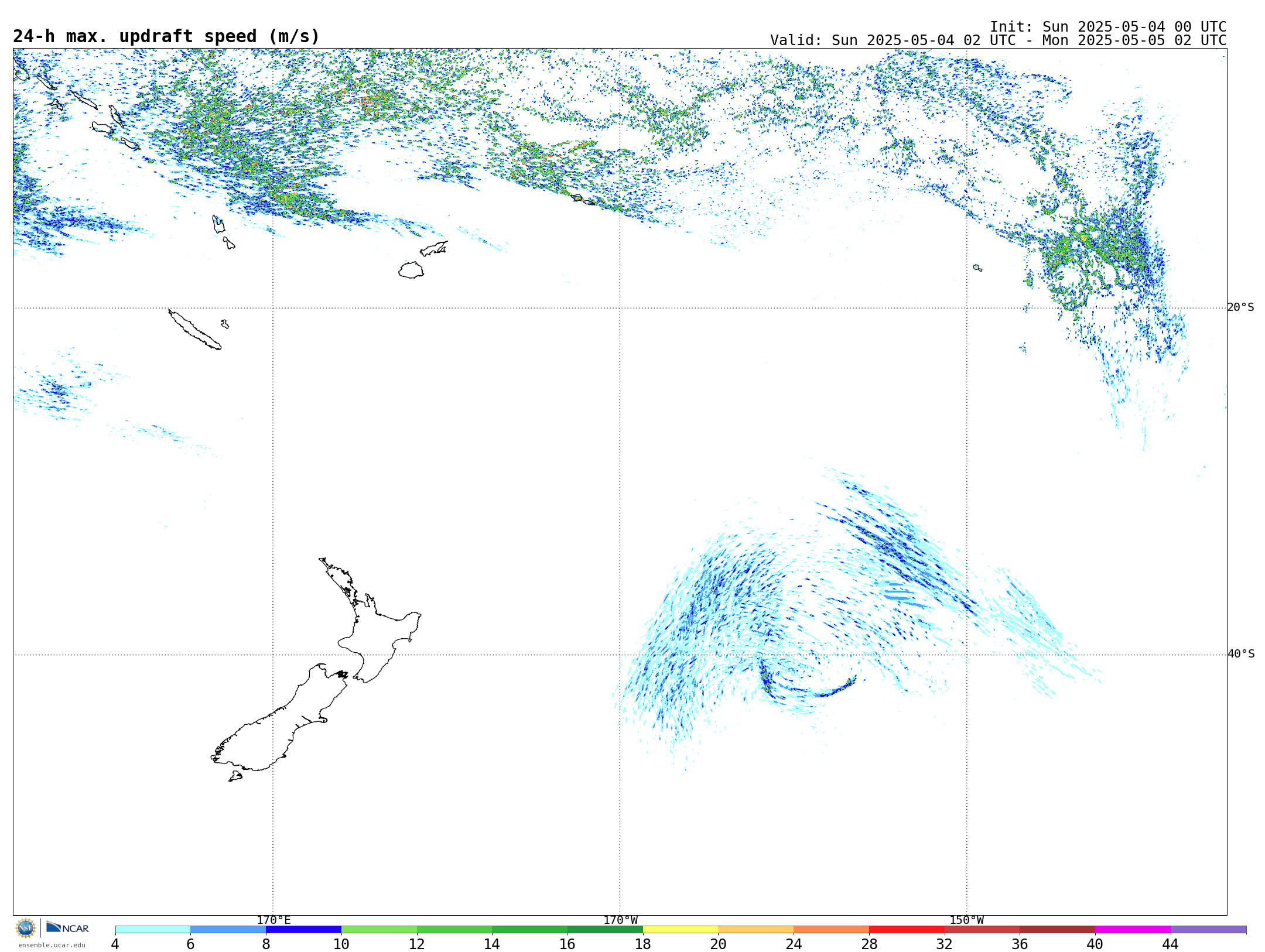Image resolution: width=1265 pixels, height=952 pixels.
Task: Select the Init time 'Sun 2025-05-04 00 UTC' text
Action: pos(1134,27)
